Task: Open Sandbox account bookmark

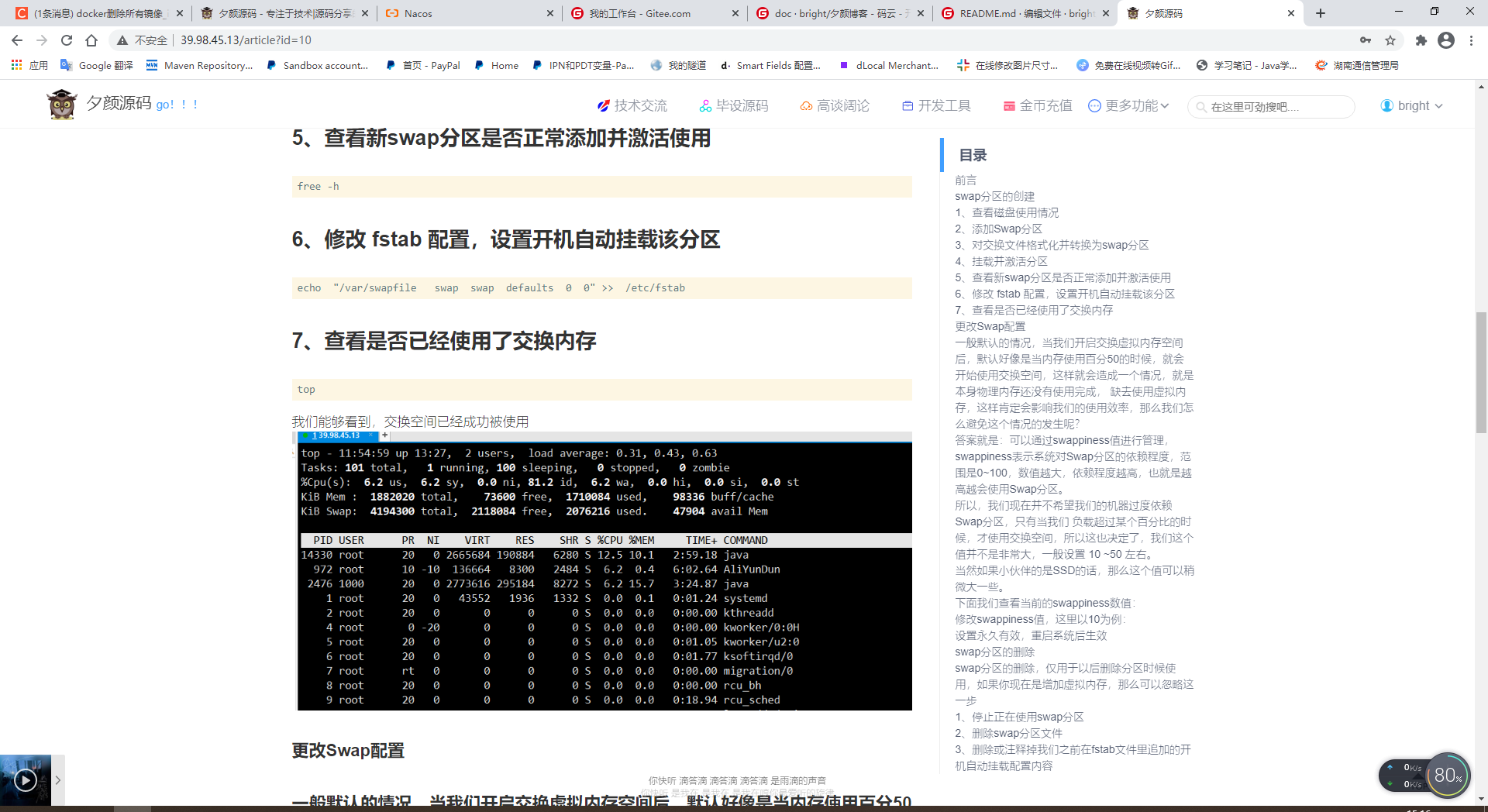Action: (318, 65)
